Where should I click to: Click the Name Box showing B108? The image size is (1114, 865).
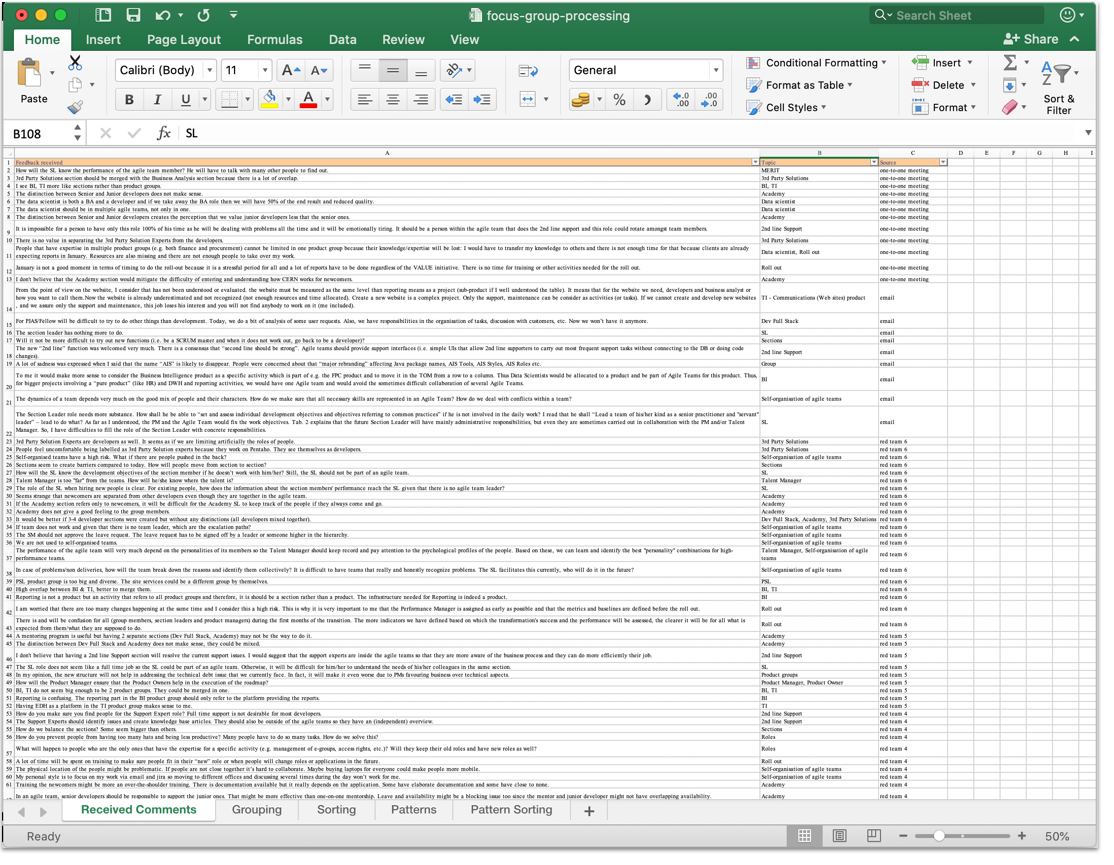point(40,134)
